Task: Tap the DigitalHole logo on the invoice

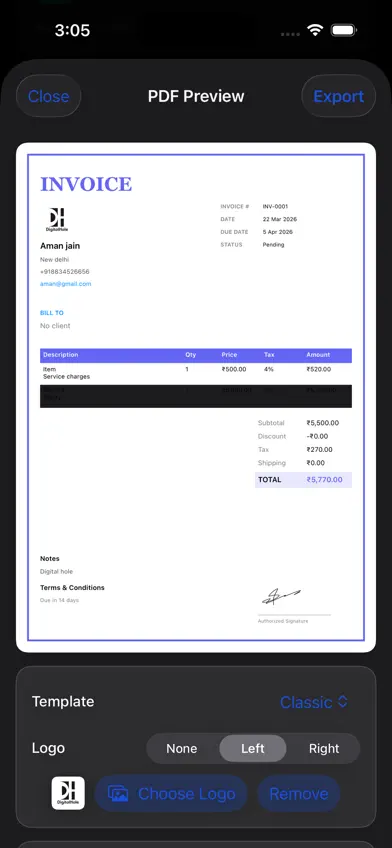Action: click(57, 220)
